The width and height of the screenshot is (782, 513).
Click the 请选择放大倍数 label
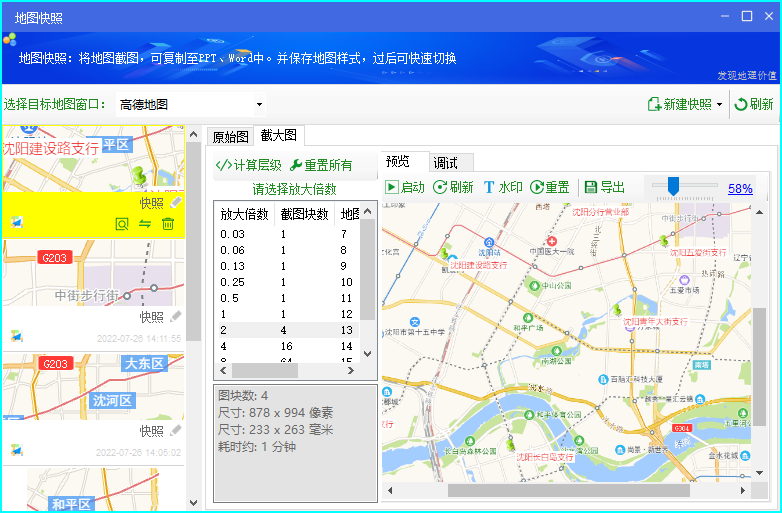(294, 189)
